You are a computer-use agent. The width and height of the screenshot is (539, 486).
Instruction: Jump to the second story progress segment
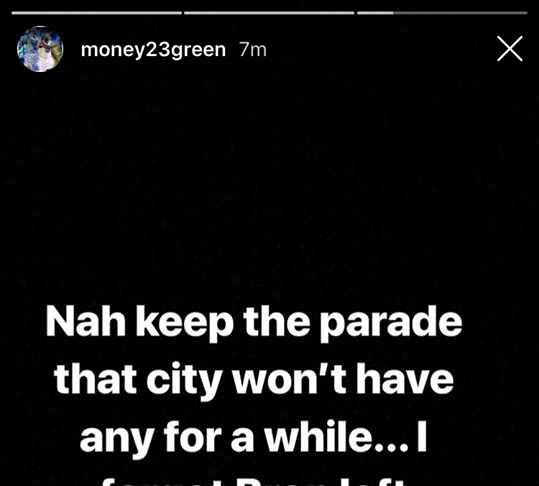pos(269,13)
